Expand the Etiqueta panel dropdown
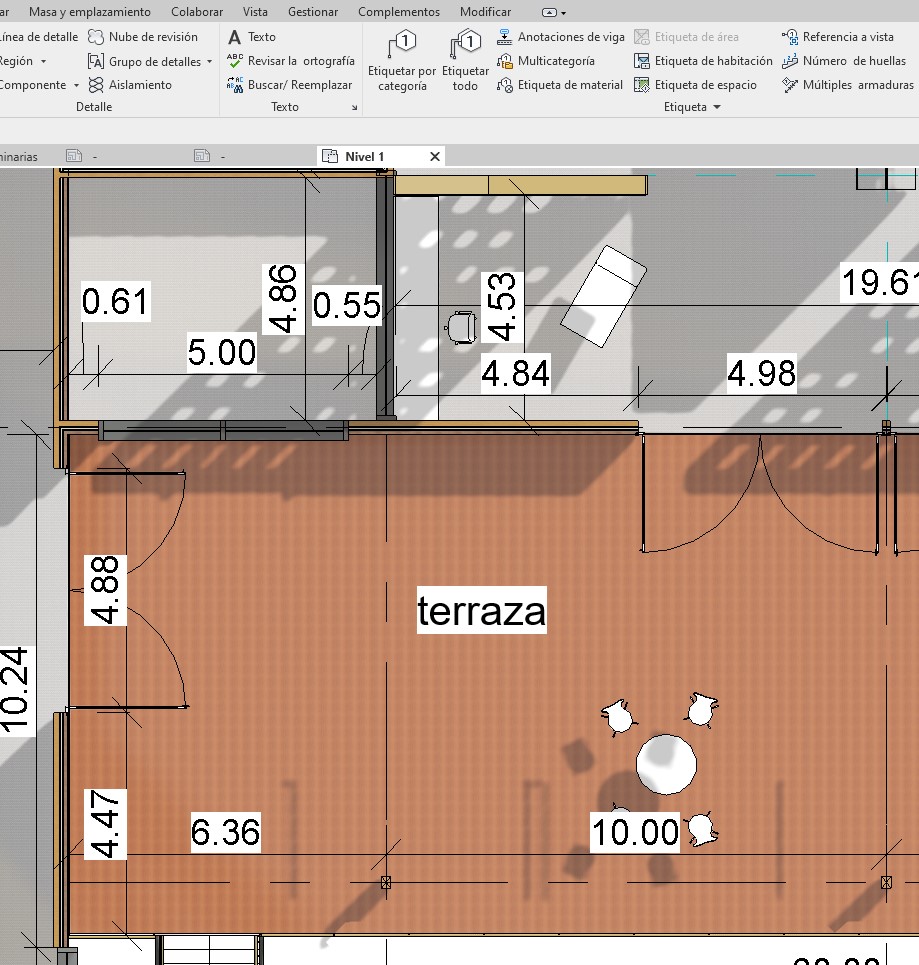 [x=717, y=107]
